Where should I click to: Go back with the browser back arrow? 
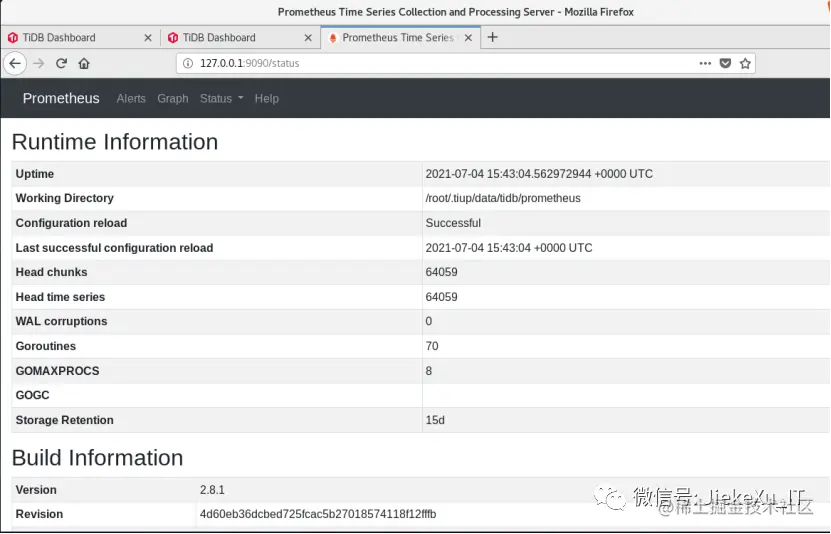click(x=15, y=64)
